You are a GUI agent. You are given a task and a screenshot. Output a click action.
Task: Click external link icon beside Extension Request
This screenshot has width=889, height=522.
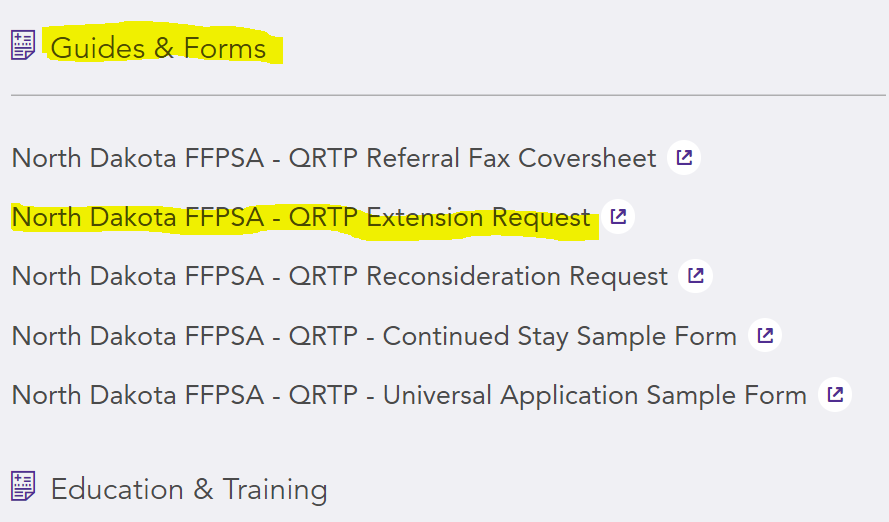click(619, 217)
